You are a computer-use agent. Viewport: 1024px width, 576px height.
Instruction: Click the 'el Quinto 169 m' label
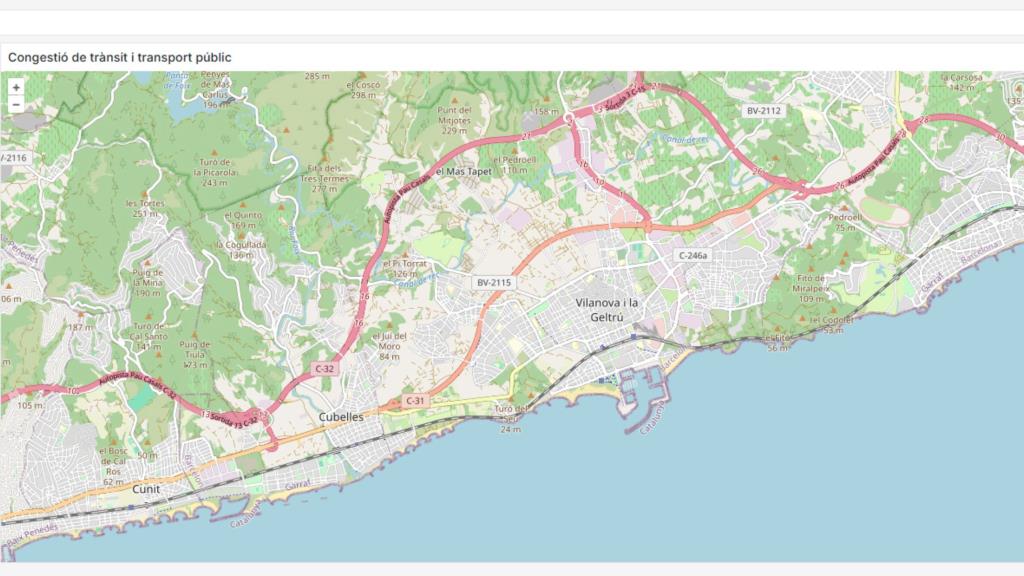click(243, 220)
